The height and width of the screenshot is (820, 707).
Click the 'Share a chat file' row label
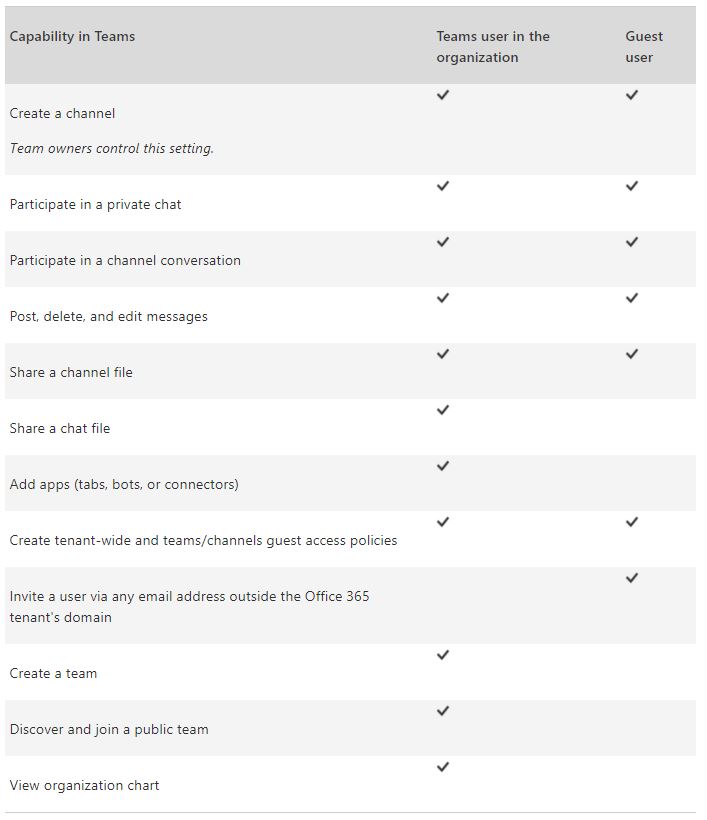coord(60,428)
